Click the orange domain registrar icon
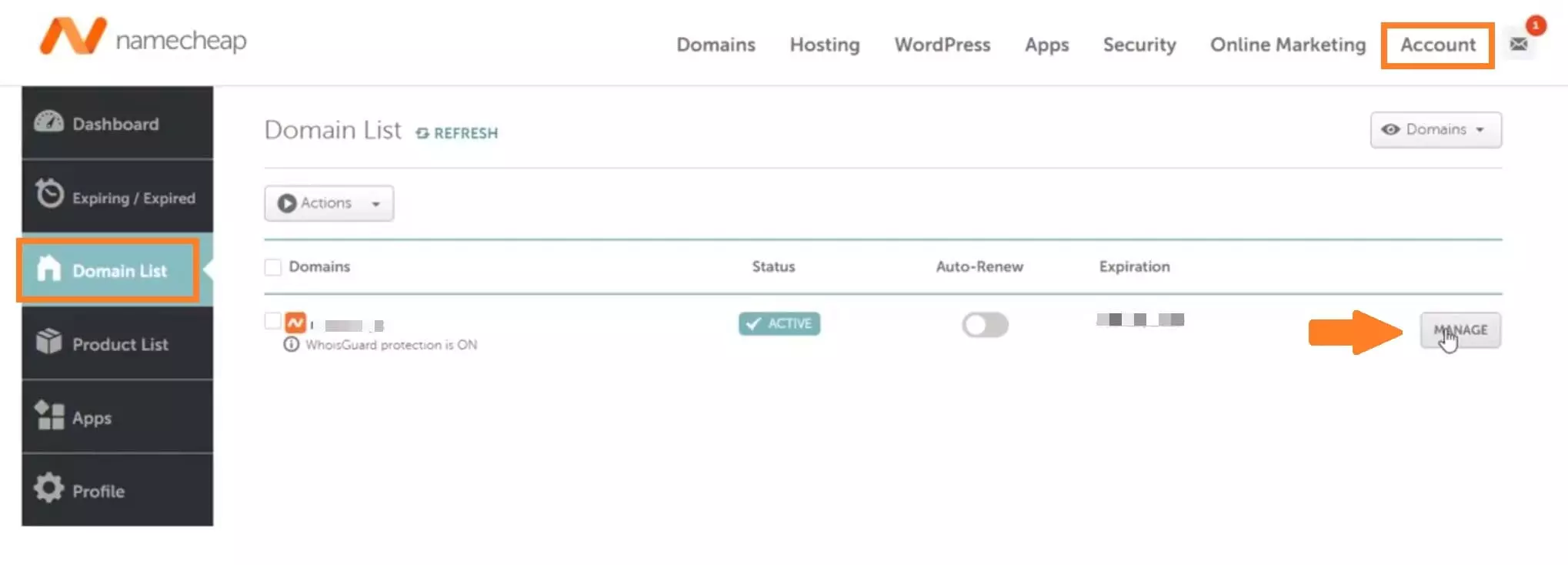The width and height of the screenshot is (1568, 565). 295,323
